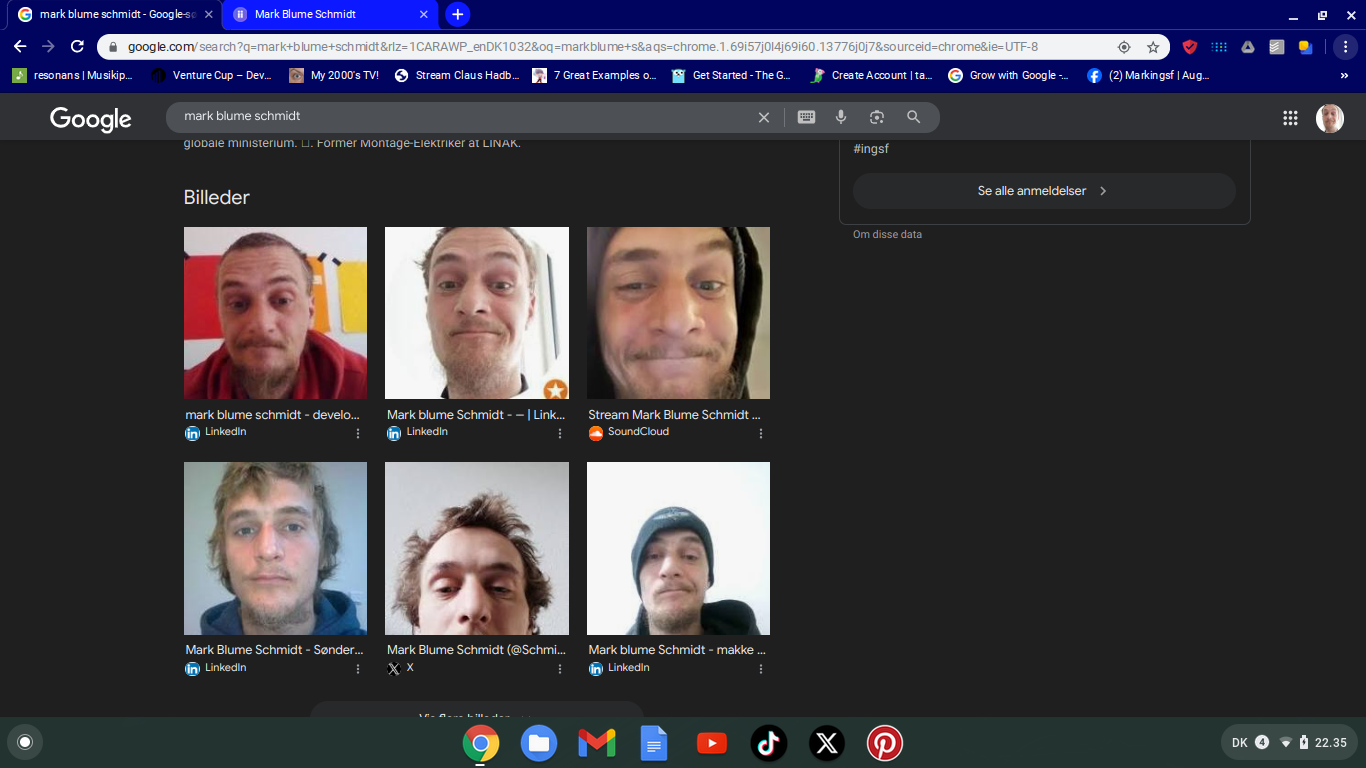
Task: Open the on-screen keyboard input tool
Action: click(x=806, y=117)
